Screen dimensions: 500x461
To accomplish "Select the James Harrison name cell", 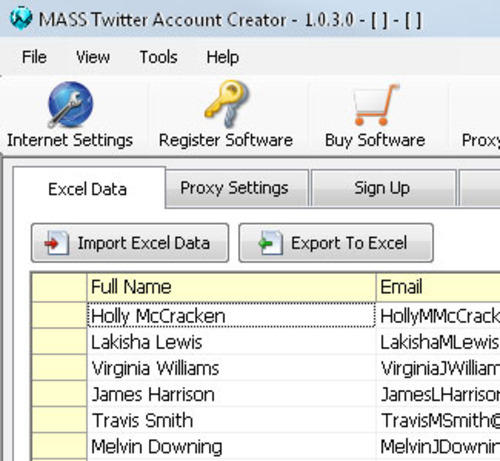I will tap(231, 394).
